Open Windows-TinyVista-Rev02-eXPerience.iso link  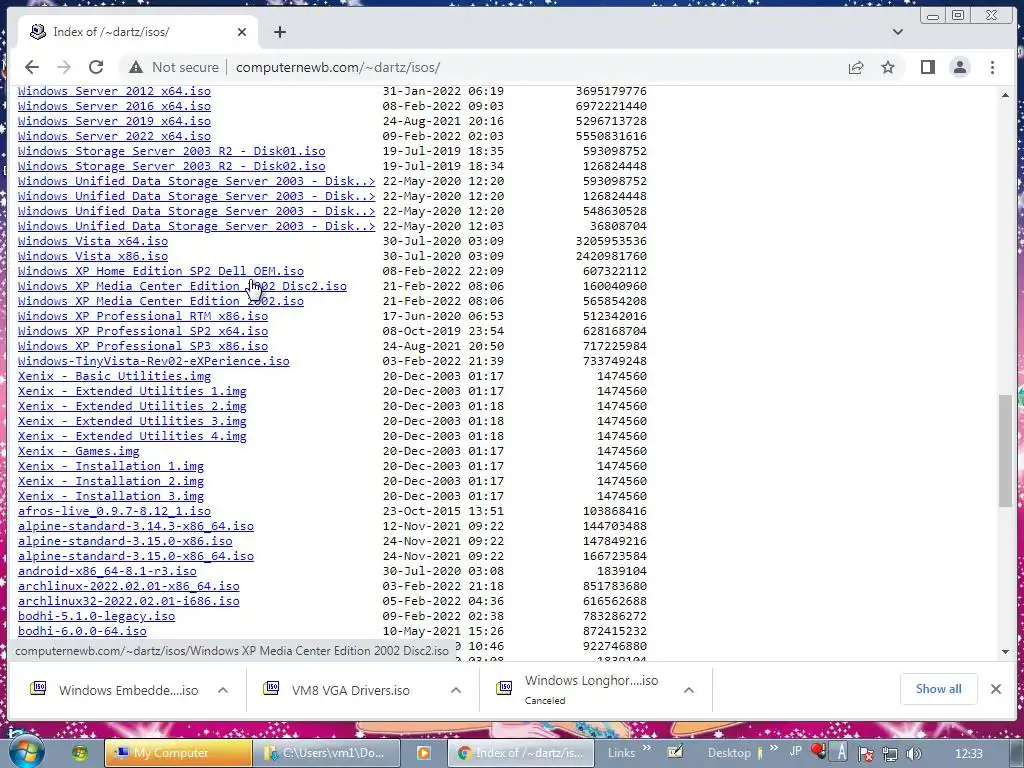(x=153, y=361)
